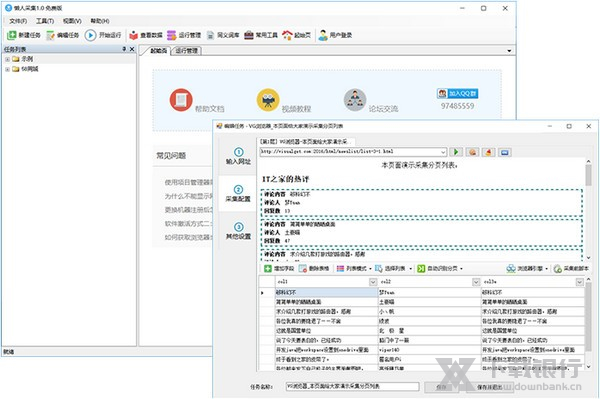Image resolution: width=600 pixels, height=399 pixels.
Task: Click the Browser Engine (浏览器引擎) icon
Action: tap(511, 269)
